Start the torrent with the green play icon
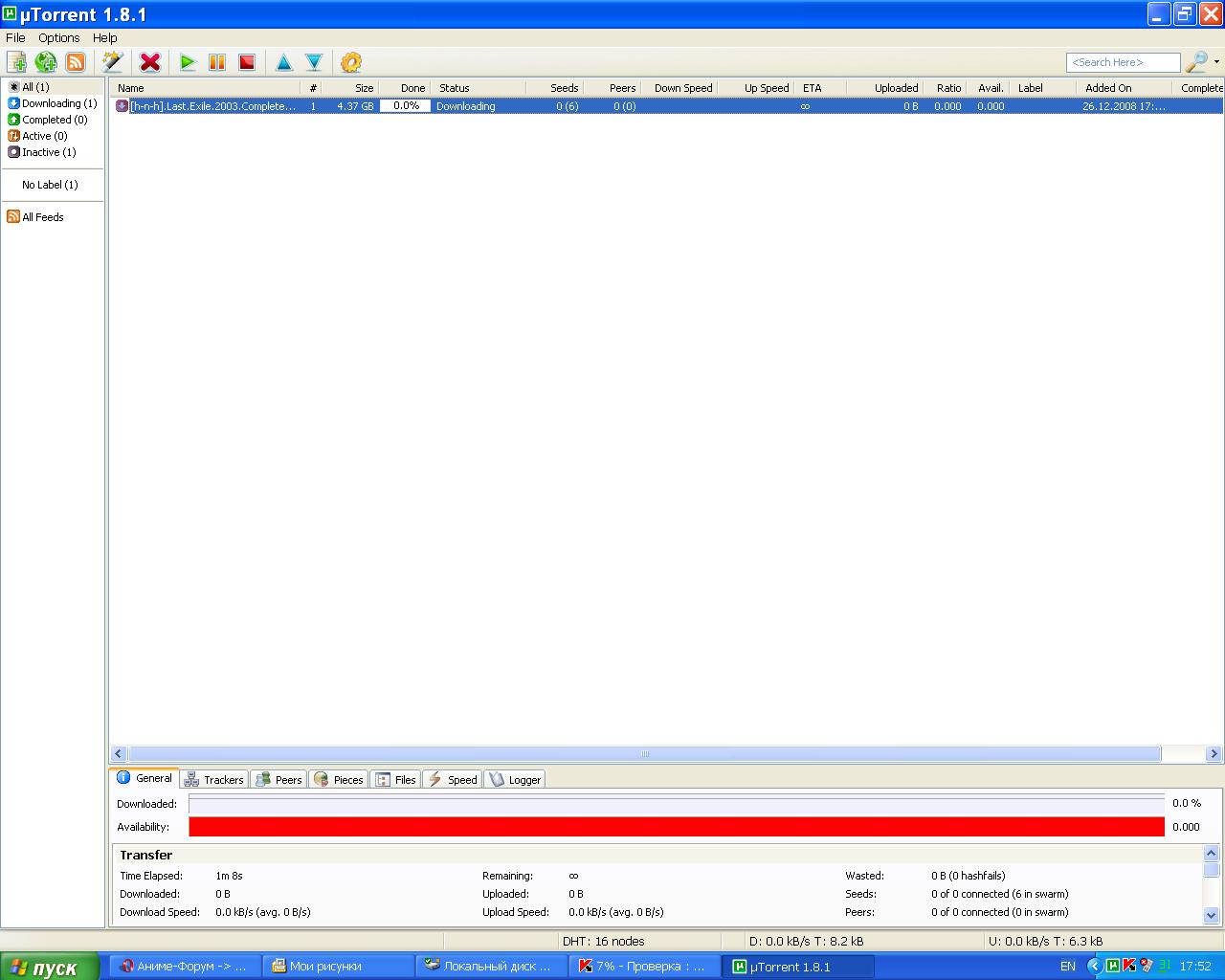The height and width of the screenshot is (980, 1225). (188, 62)
